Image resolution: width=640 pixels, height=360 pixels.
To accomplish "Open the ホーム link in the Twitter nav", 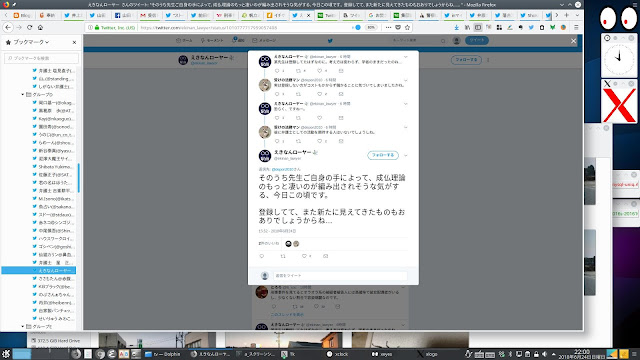I will point(184,40).
